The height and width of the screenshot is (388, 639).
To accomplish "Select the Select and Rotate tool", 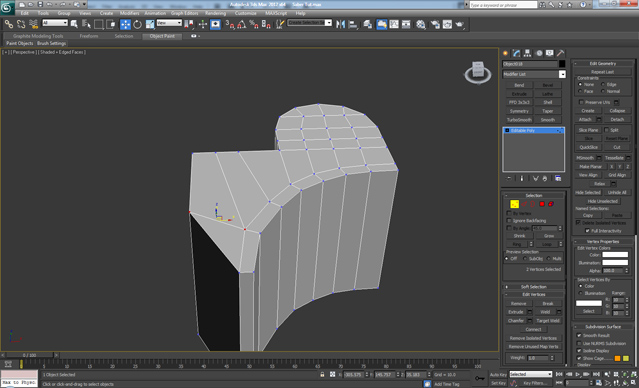I will tap(138, 24).
